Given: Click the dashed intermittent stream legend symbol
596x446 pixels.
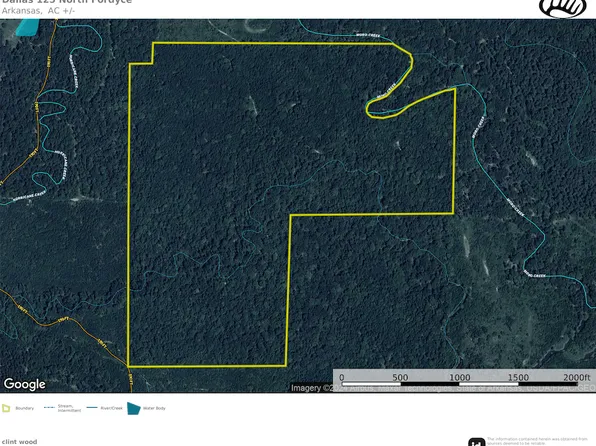Looking at the screenshot, I should (49, 408).
